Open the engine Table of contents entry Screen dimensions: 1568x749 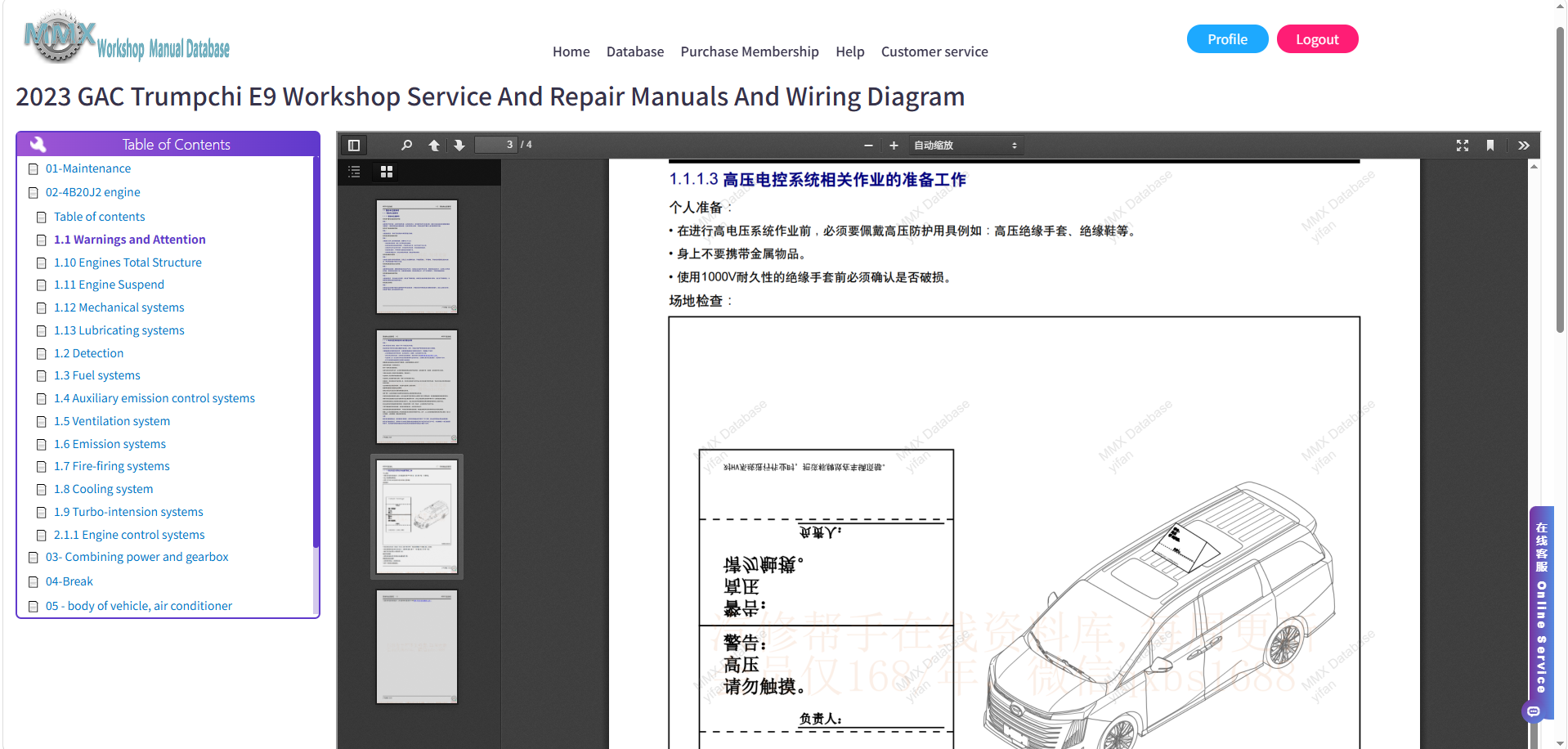click(x=99, y=217)
